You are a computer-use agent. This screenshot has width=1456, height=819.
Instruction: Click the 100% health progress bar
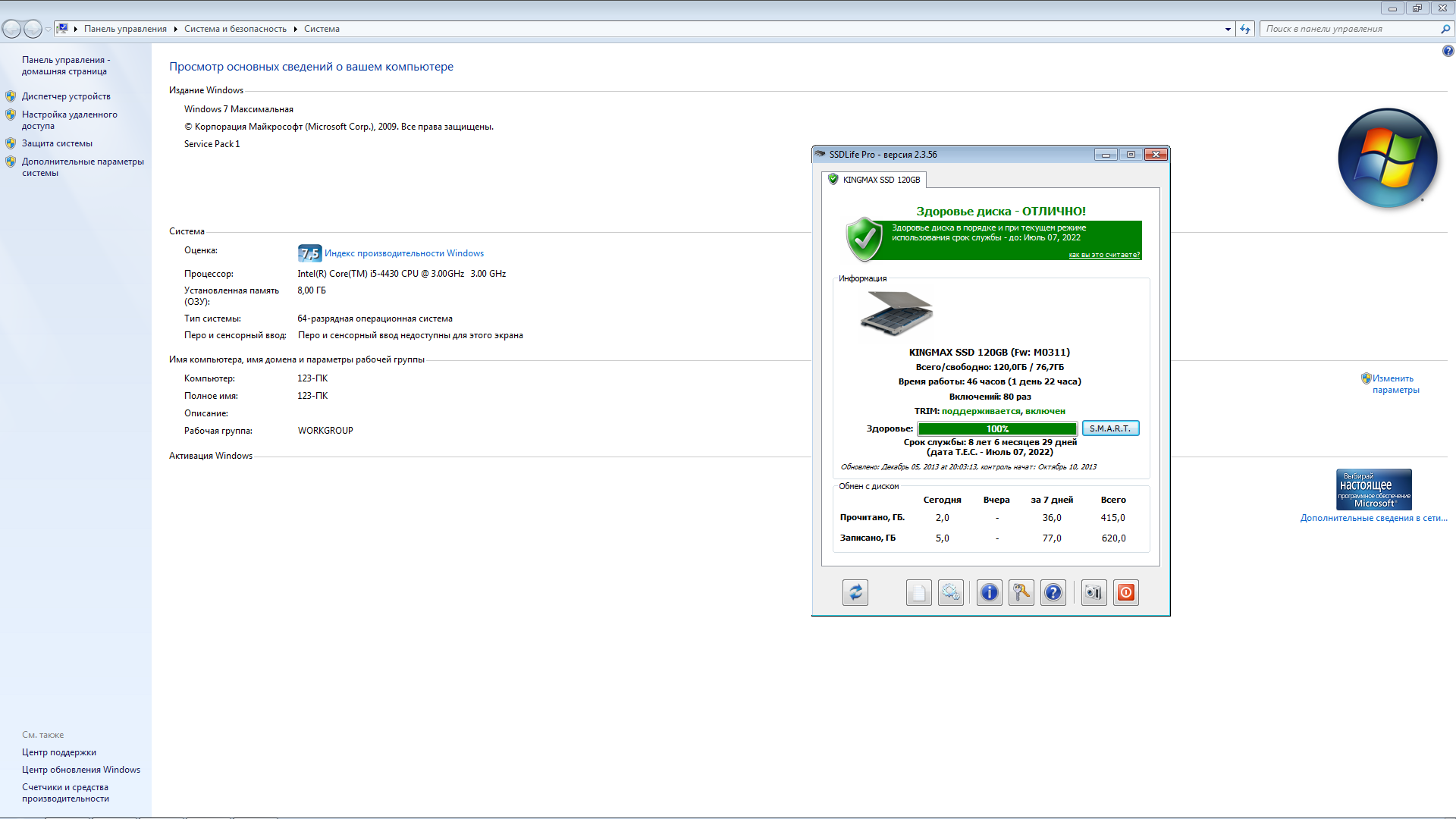996,429
